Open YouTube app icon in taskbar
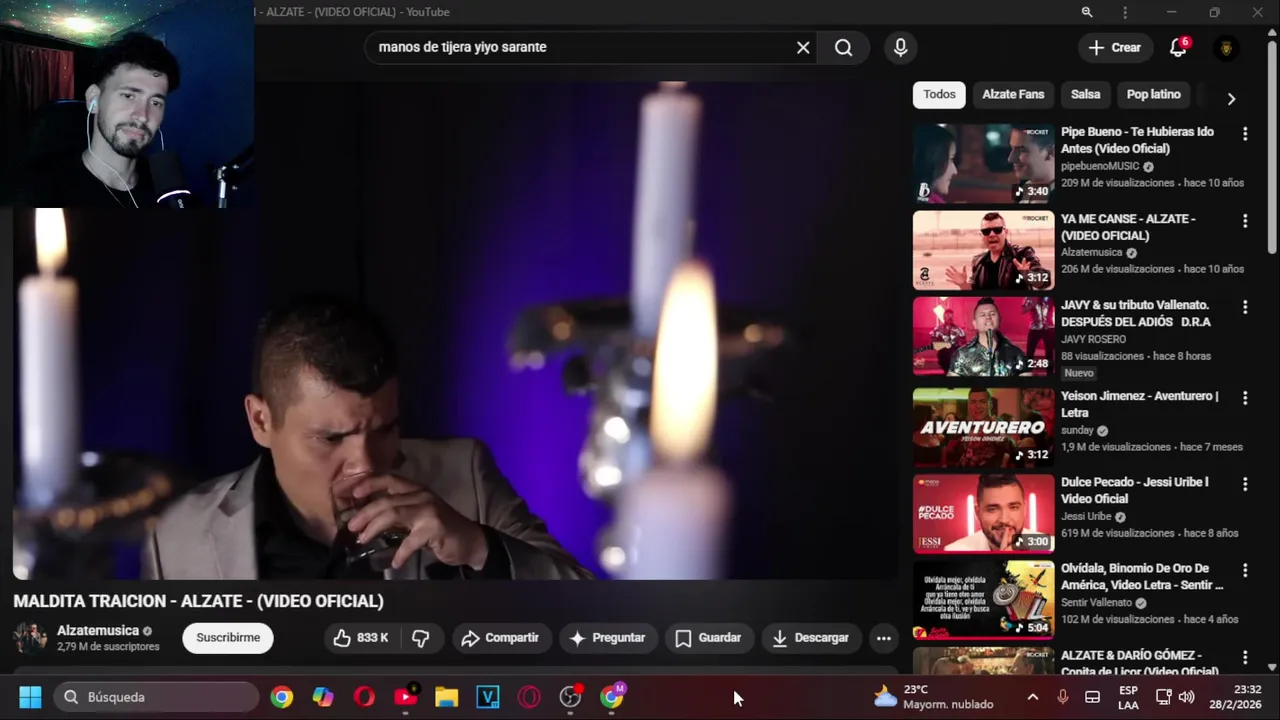This screenshot has width=1280, height=720. [406, 697]
